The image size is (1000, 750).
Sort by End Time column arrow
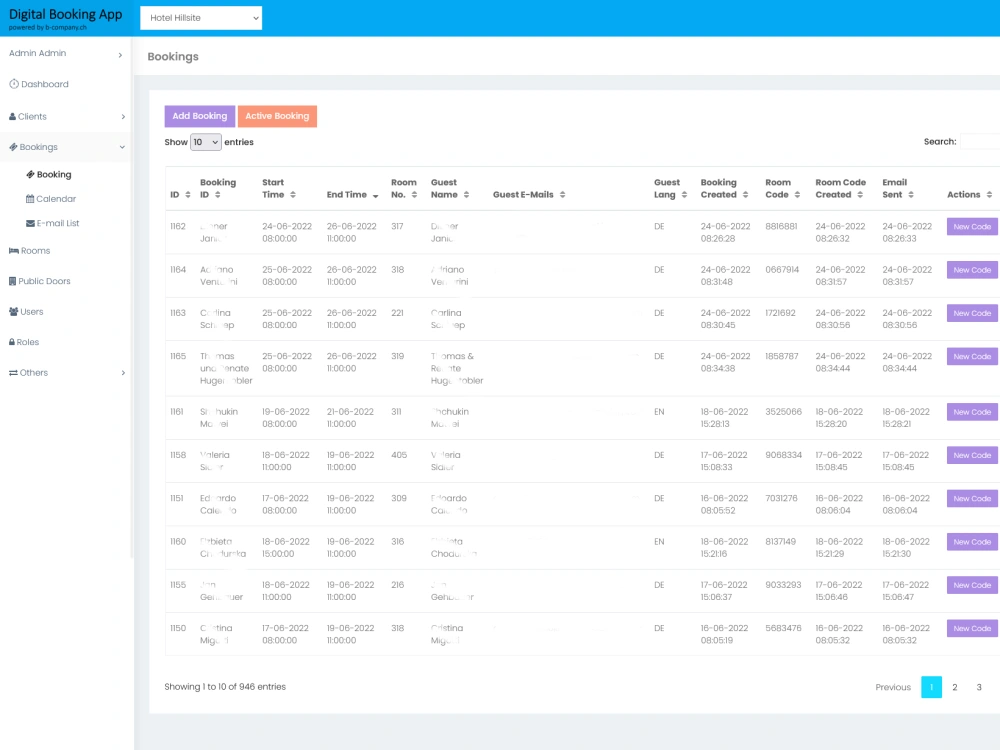[x=376, y=196]
